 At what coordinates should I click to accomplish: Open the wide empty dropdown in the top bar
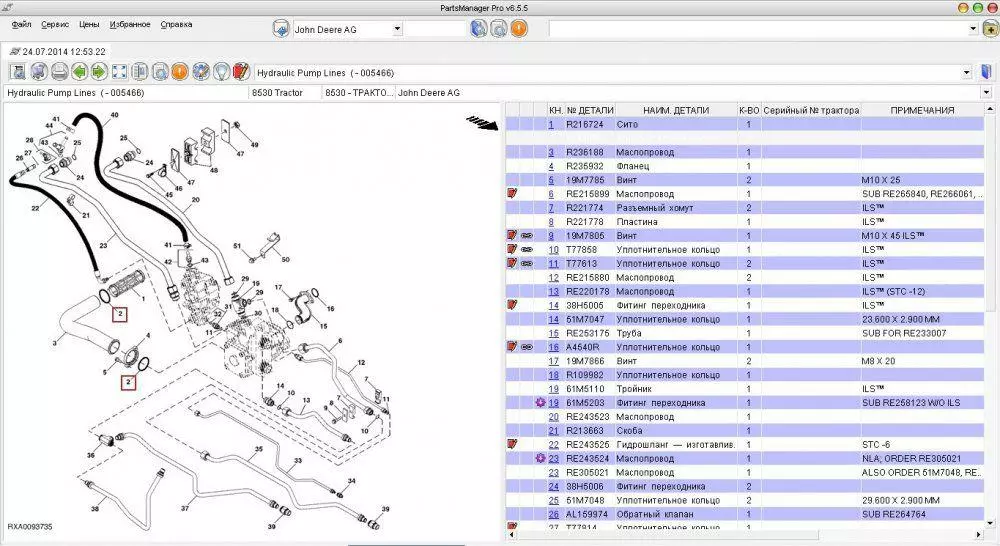(x=758, y=29)
